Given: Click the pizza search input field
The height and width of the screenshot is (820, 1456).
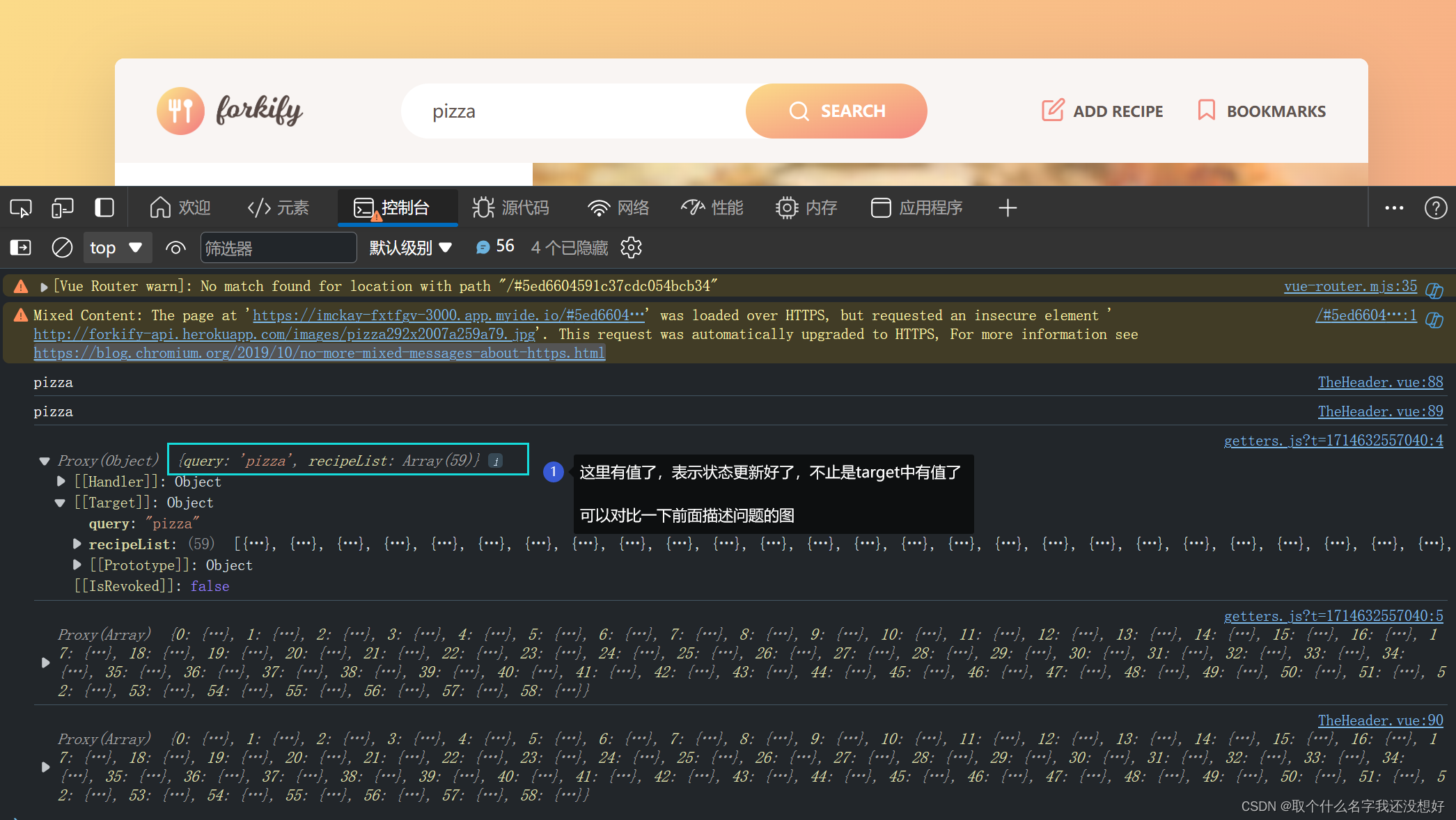Looking at the screenshot, I should click(574, 111).
